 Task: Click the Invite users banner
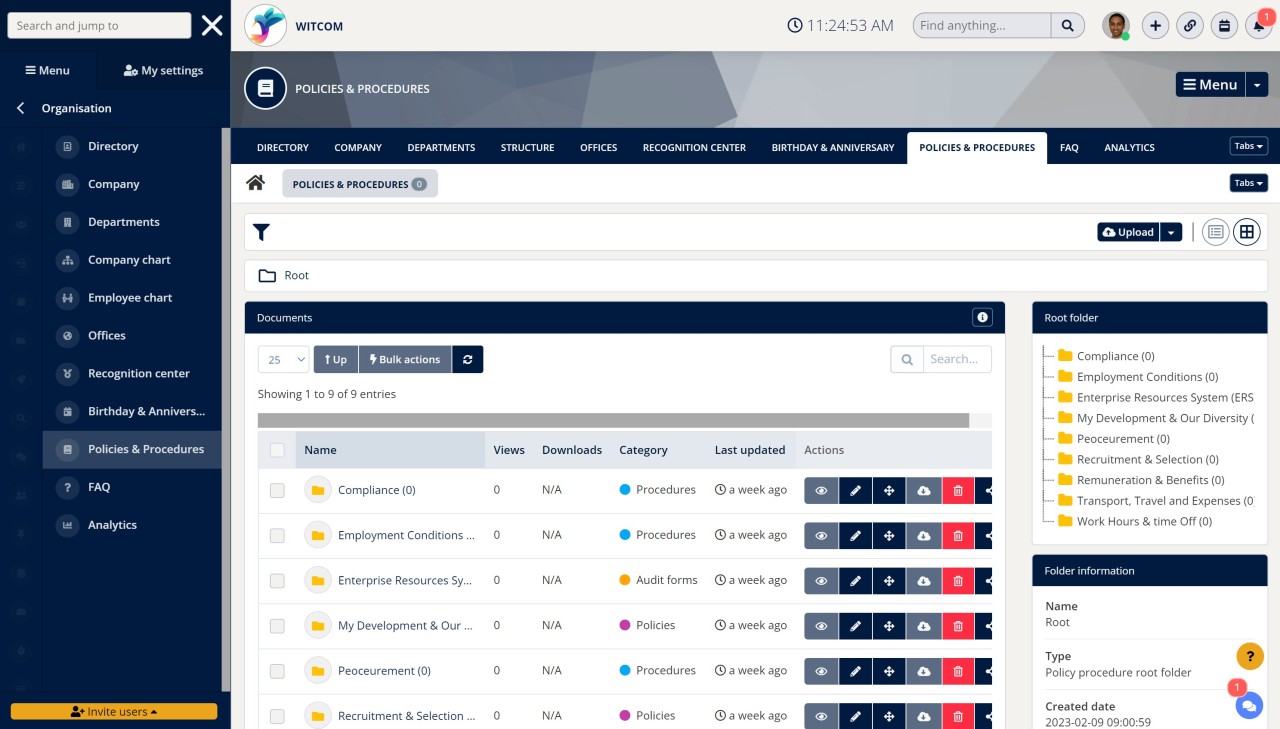pos(113,711)
